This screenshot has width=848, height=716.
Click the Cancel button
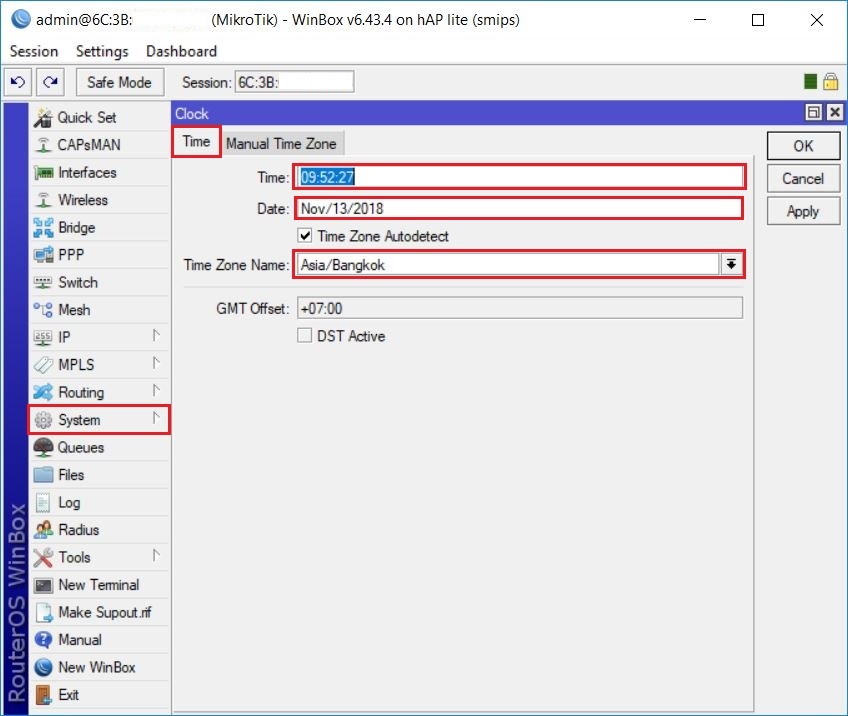[803, 178]
